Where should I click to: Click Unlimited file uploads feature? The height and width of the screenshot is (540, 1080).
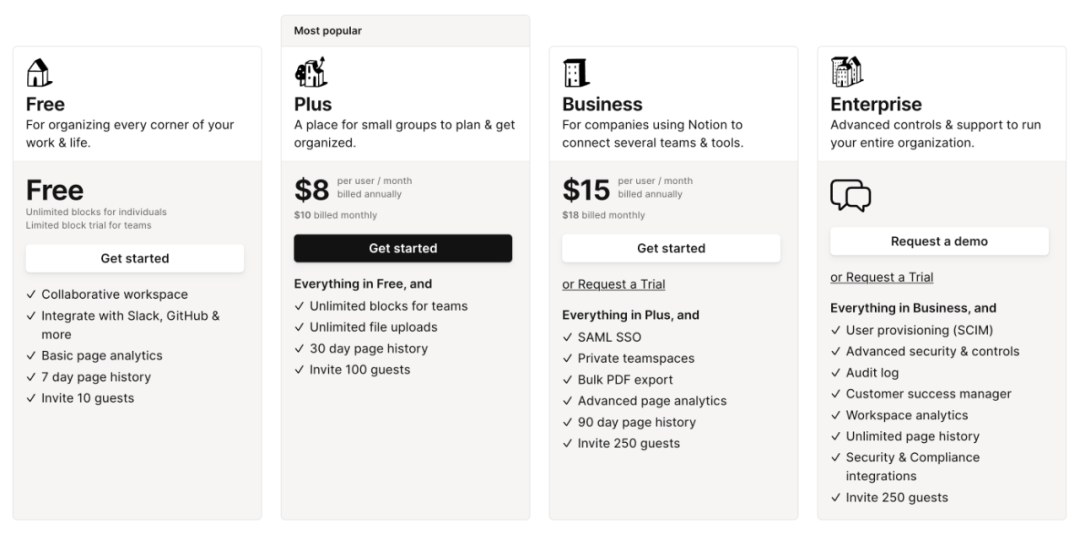[373, 327]
